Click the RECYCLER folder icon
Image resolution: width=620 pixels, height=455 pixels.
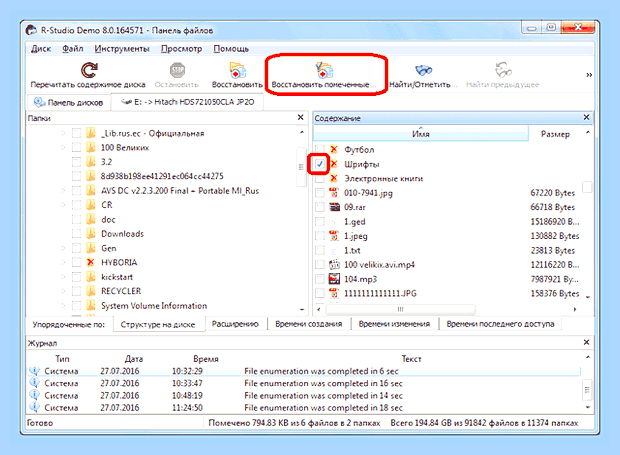91,291
